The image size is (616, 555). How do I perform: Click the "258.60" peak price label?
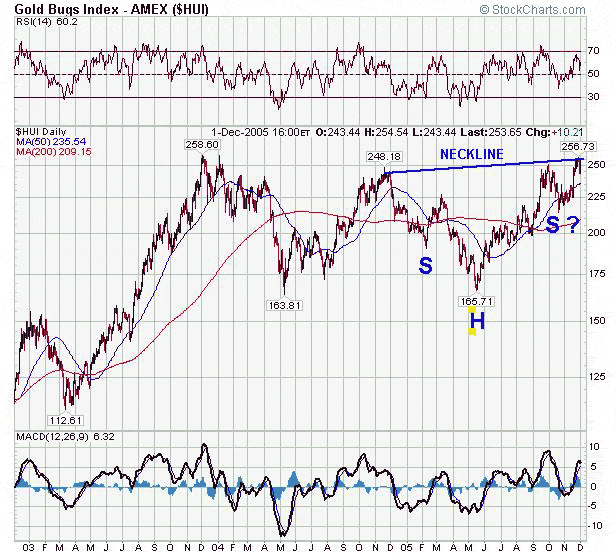point(202,145)
